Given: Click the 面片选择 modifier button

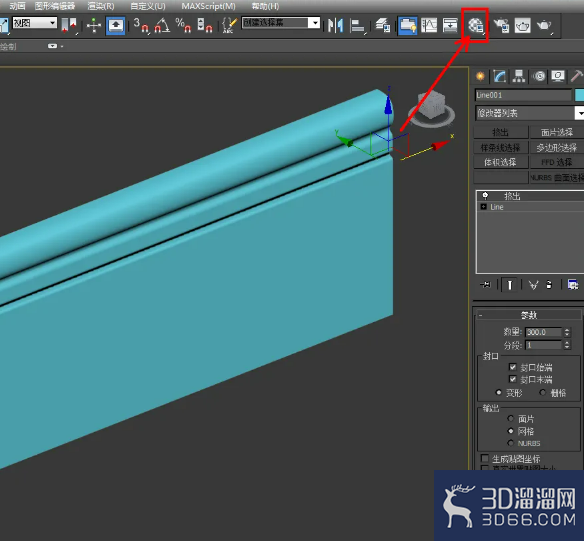Looking at the screenshot, I should [557, 132].
